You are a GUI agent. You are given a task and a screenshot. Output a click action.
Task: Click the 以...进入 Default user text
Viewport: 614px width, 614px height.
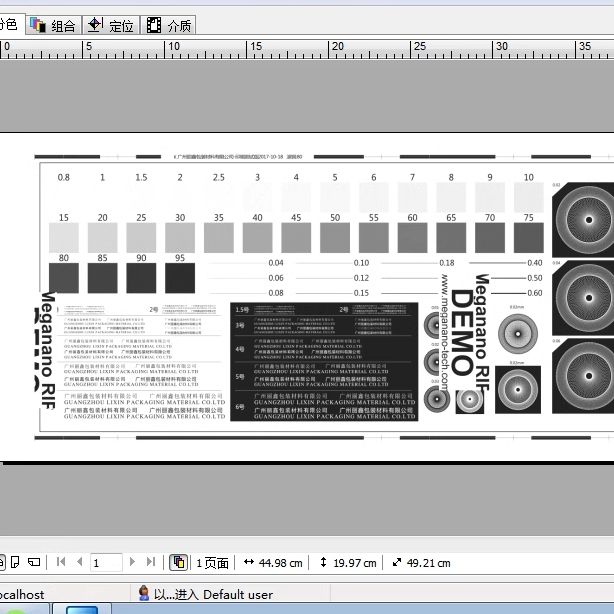[213, 594]
